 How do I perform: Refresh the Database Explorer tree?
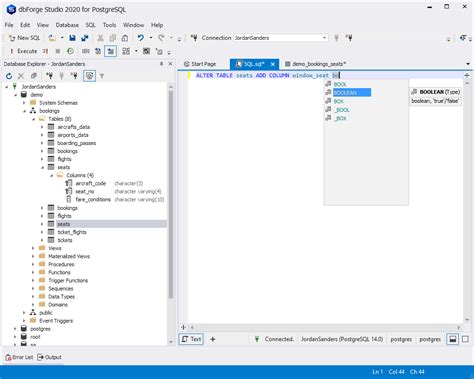point(9,76)
